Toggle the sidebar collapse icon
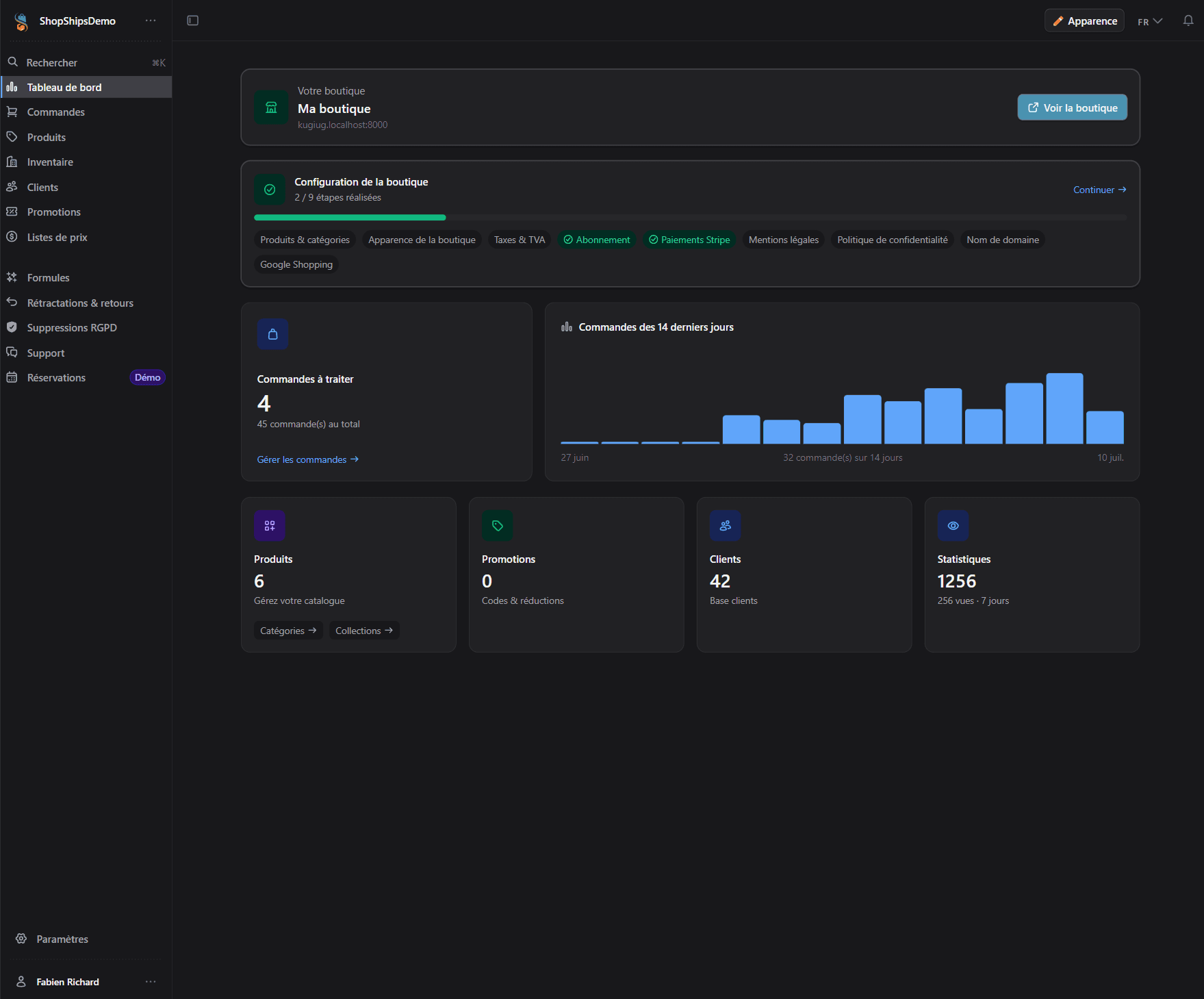The image size is (1204, 999). (193, 21)
